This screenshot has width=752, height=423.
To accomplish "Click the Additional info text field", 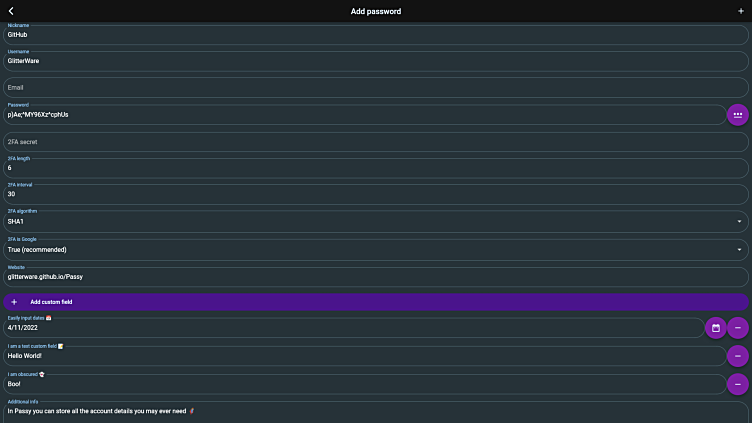I will click(375, 410).
